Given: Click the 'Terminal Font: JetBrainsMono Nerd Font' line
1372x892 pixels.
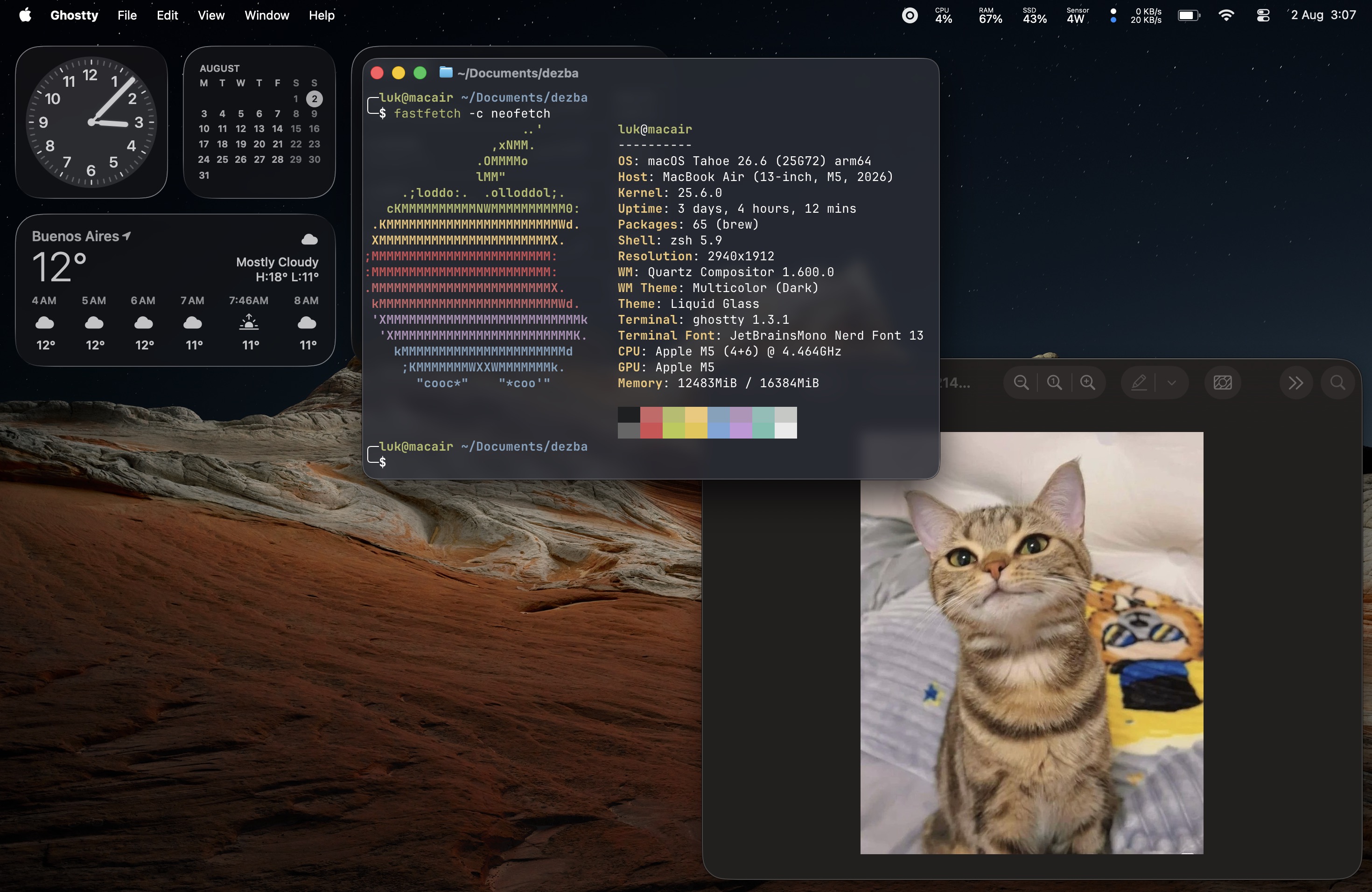Looking at the screenshot, I should point(770,335).
